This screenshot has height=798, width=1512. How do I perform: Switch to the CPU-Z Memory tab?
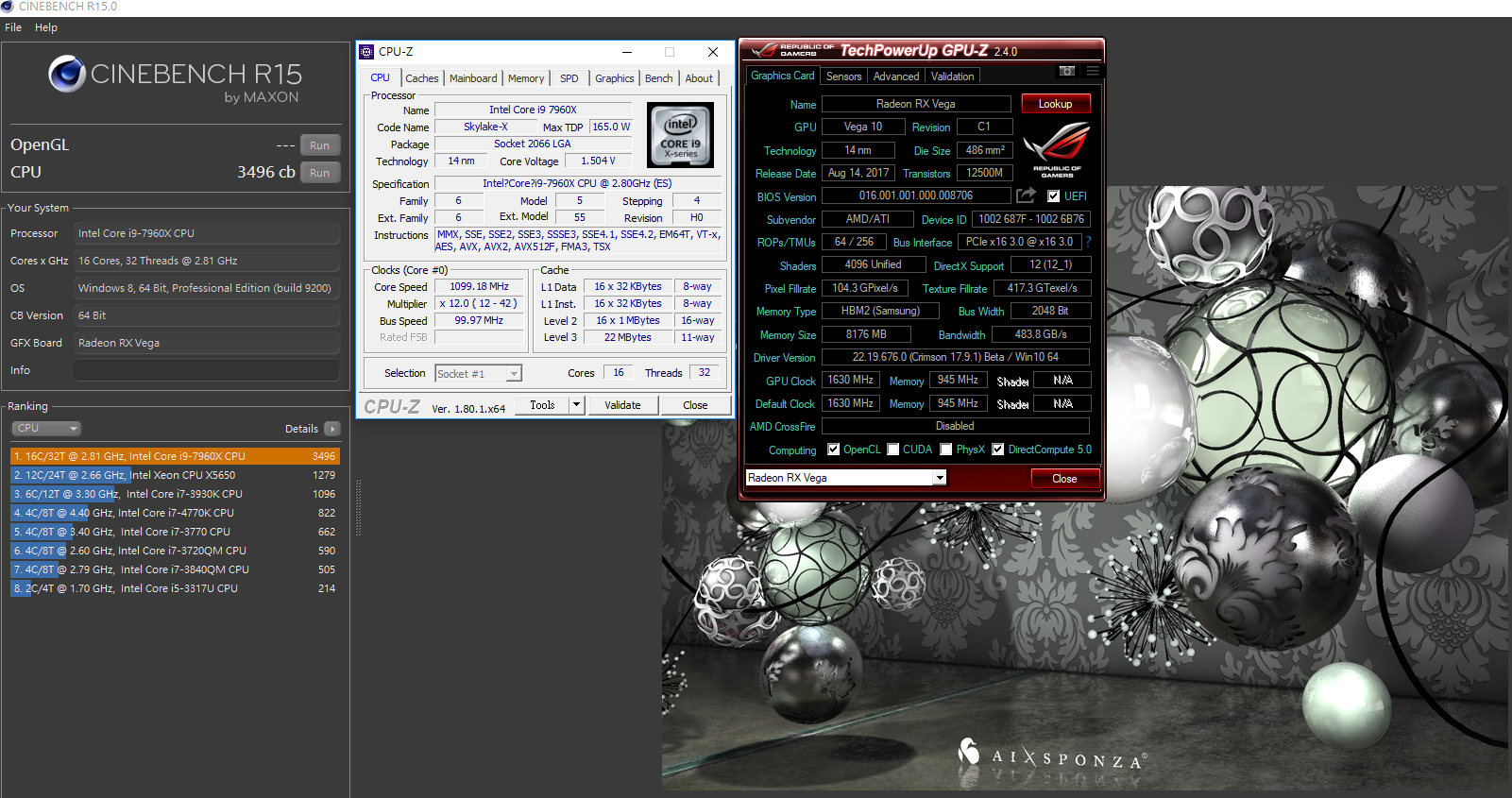point(526,78)
